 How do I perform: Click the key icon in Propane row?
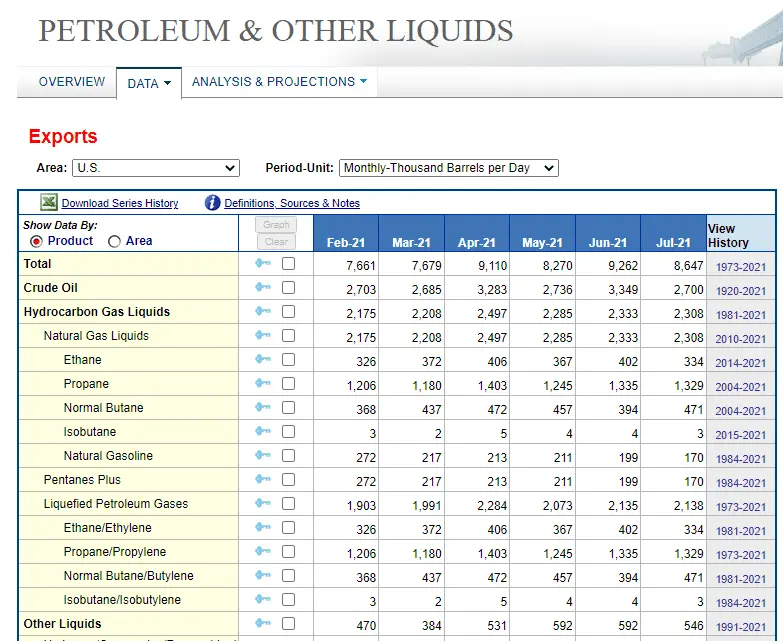(263, 383)
